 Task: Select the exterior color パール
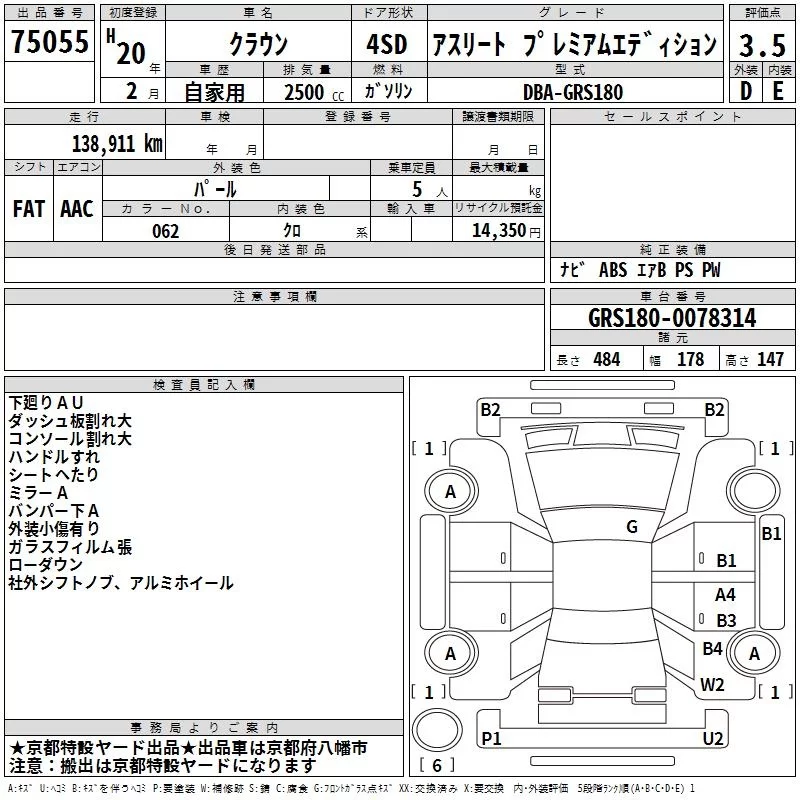pyautogui.click(x=215, y=189)
